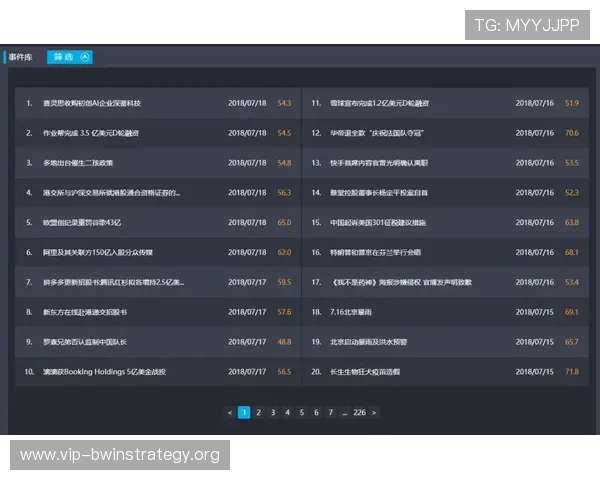The image size is (600, 480).
Task: Open event 1 about 赛灵思 acquiring AI startup
Action: (x=92, y=103)
